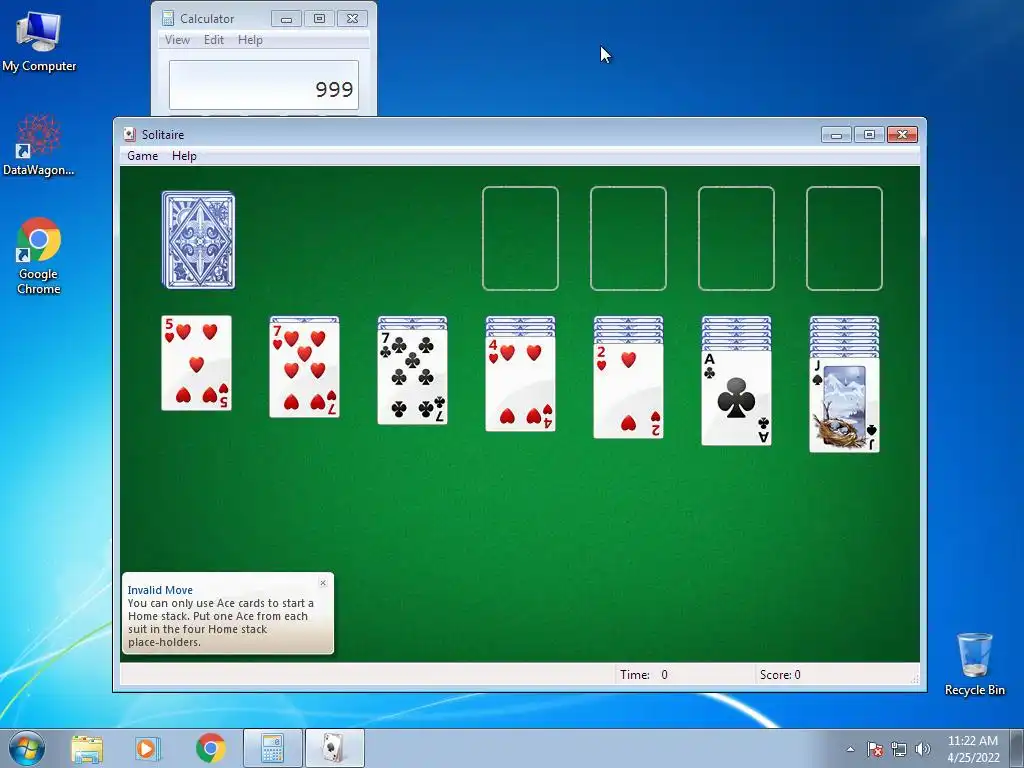
Task: Select the DataWagon desktop shortcut
Action: pos(39,145)
